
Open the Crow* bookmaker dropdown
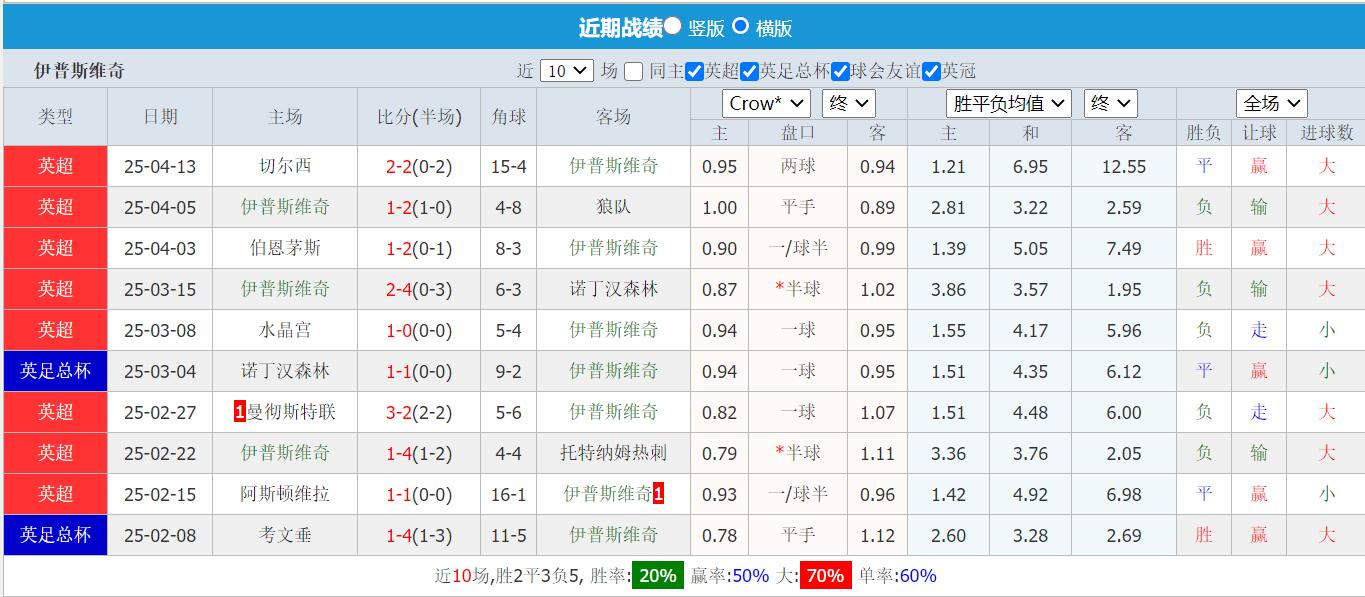(766, 102)
